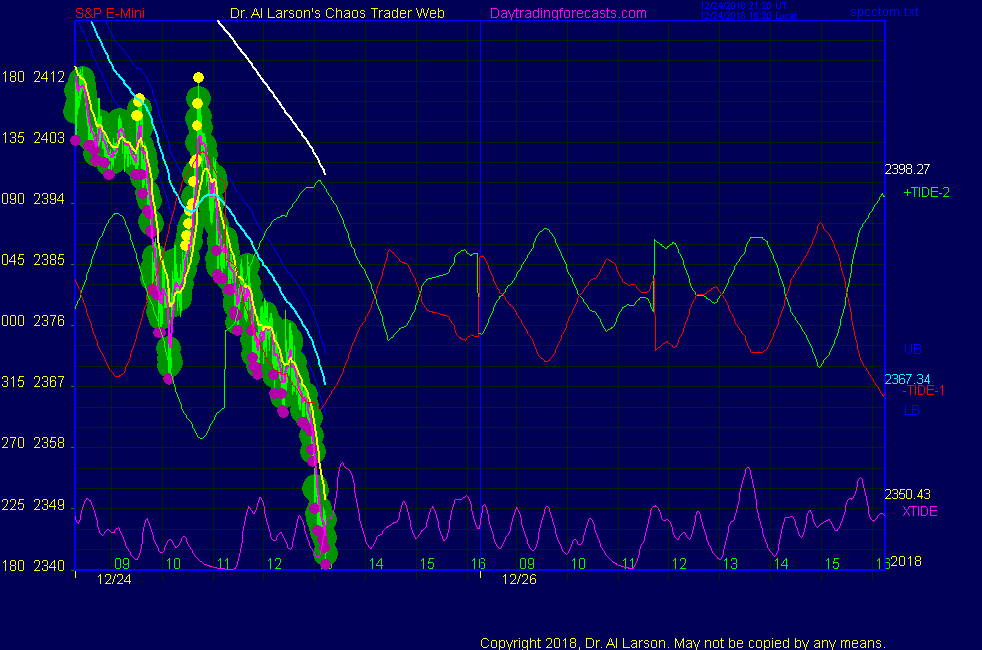Screen dimensions: 982x650
Task: Click the 2350.43 price value
Action: click(x=907, y=494)
